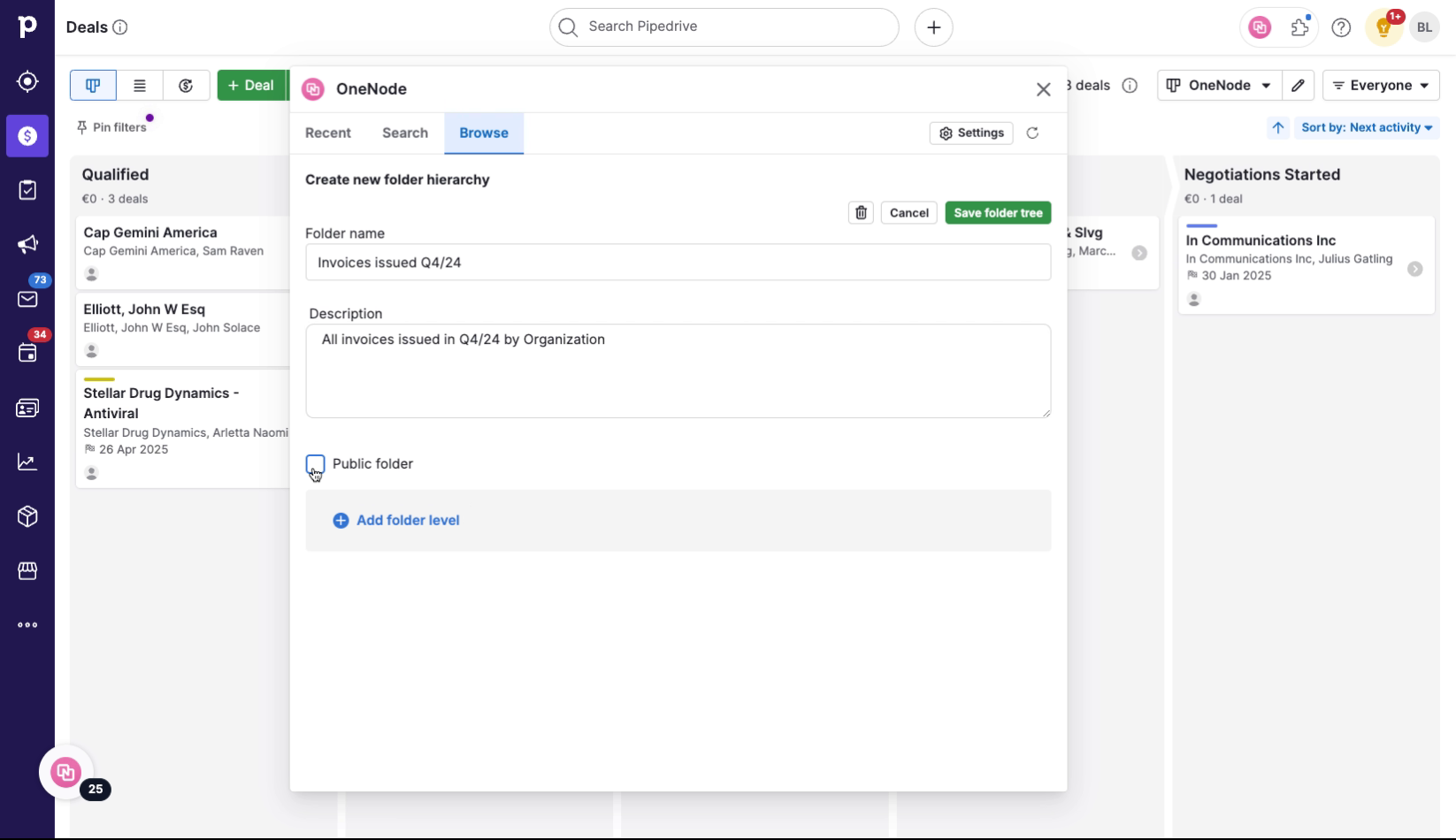Click Pin filters
This screenshot has width=1456, height=840.
pyautogui.click(x=111, y=127)
